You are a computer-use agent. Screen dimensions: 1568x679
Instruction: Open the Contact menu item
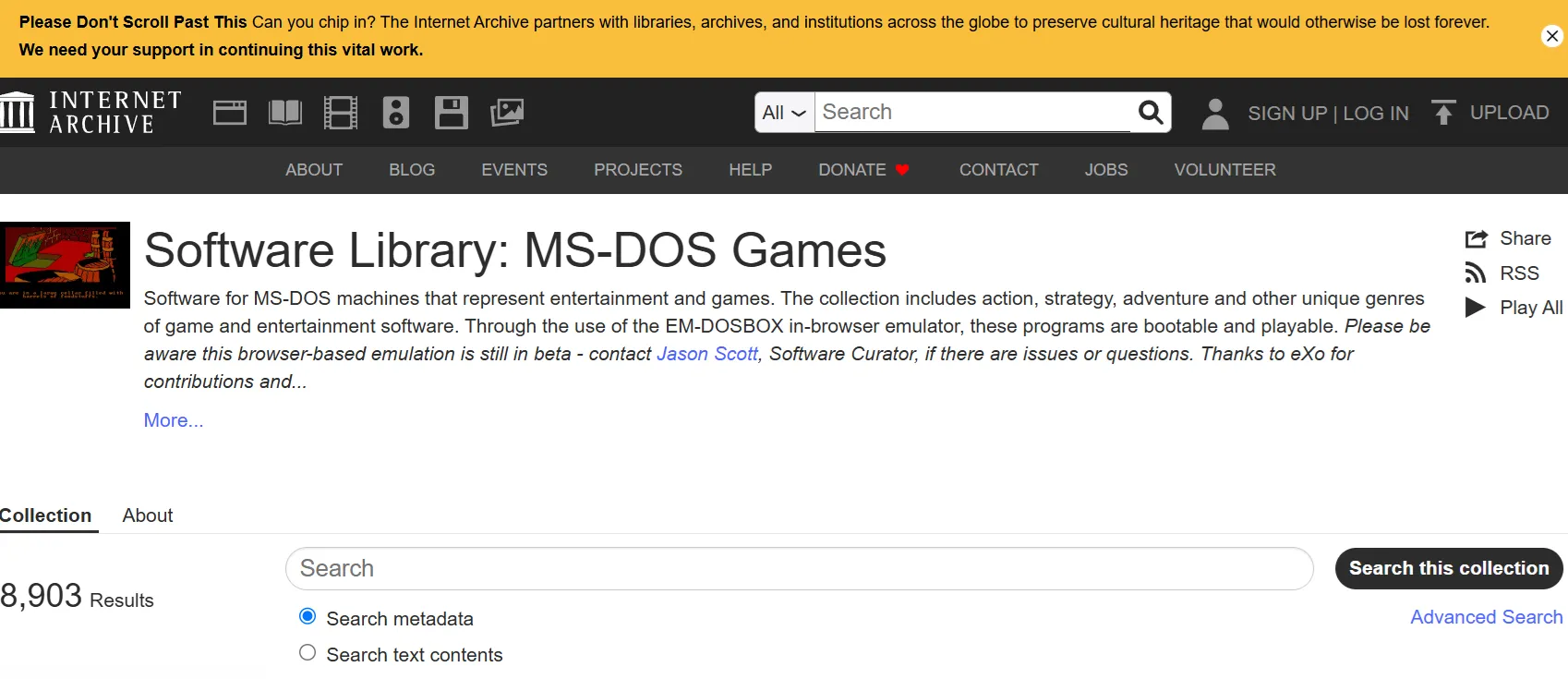pyautogui.click(x=999, y=170)
